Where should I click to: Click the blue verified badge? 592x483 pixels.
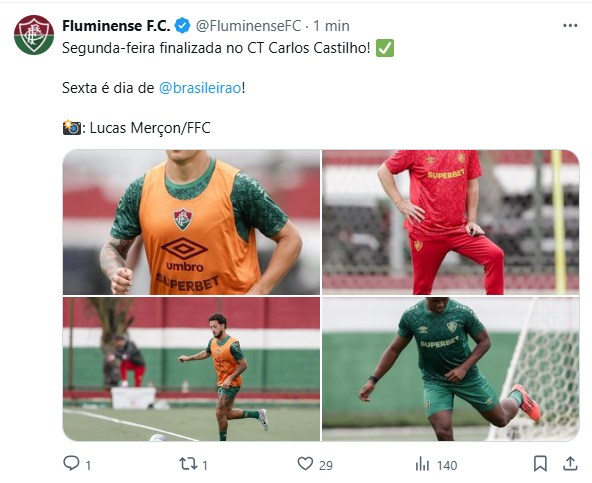click(182, 26)
